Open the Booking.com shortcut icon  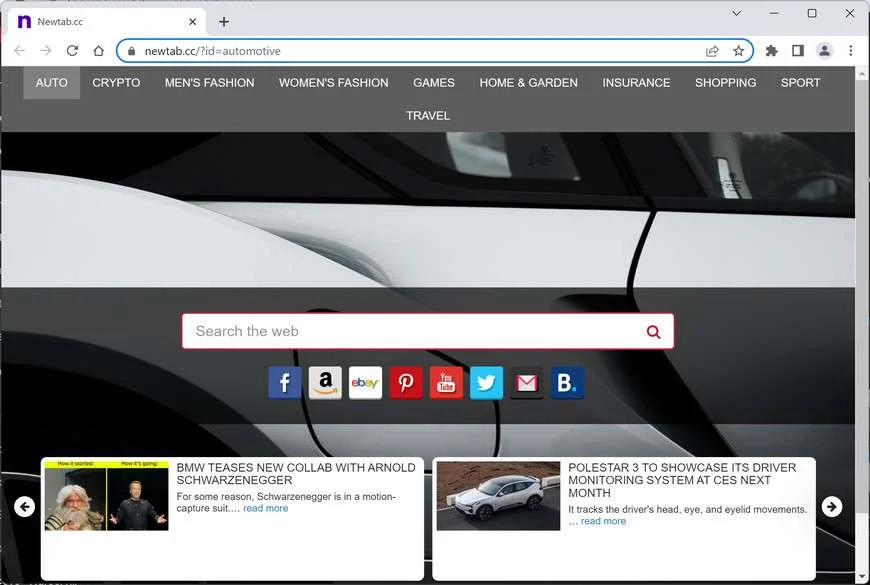pos(567,382)
